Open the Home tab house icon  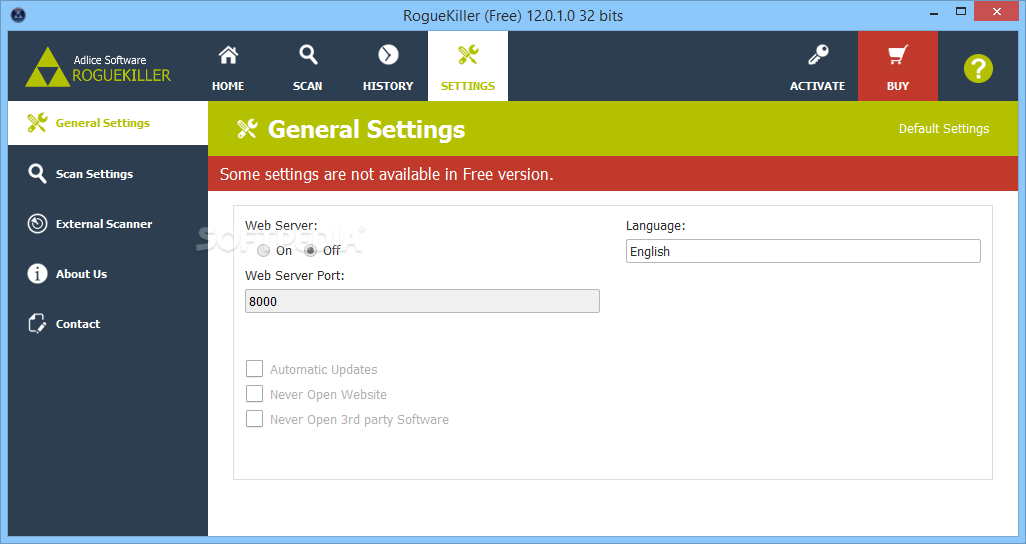pos(228,55)
